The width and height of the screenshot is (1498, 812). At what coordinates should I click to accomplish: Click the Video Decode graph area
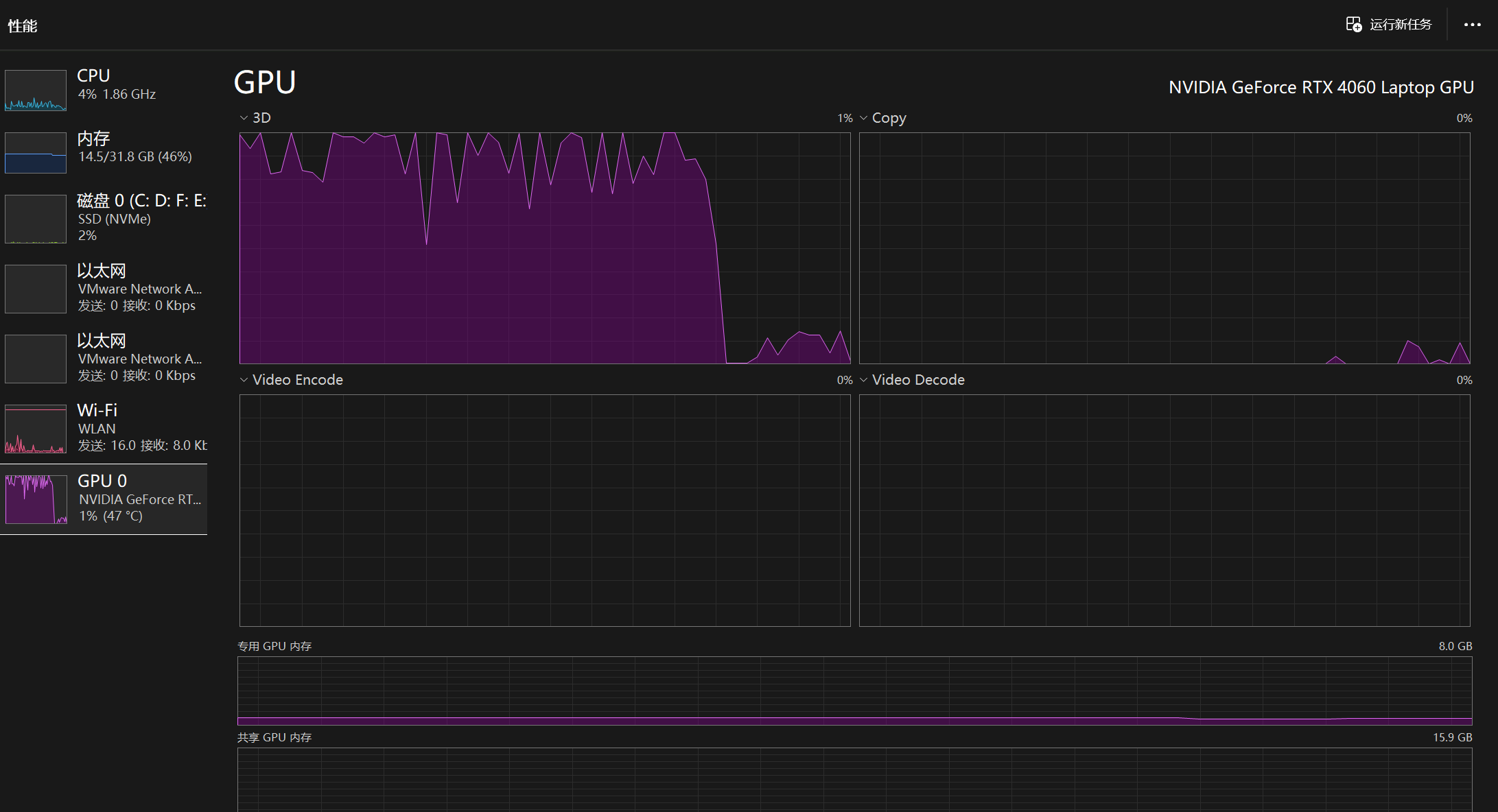pos(1164,510)
